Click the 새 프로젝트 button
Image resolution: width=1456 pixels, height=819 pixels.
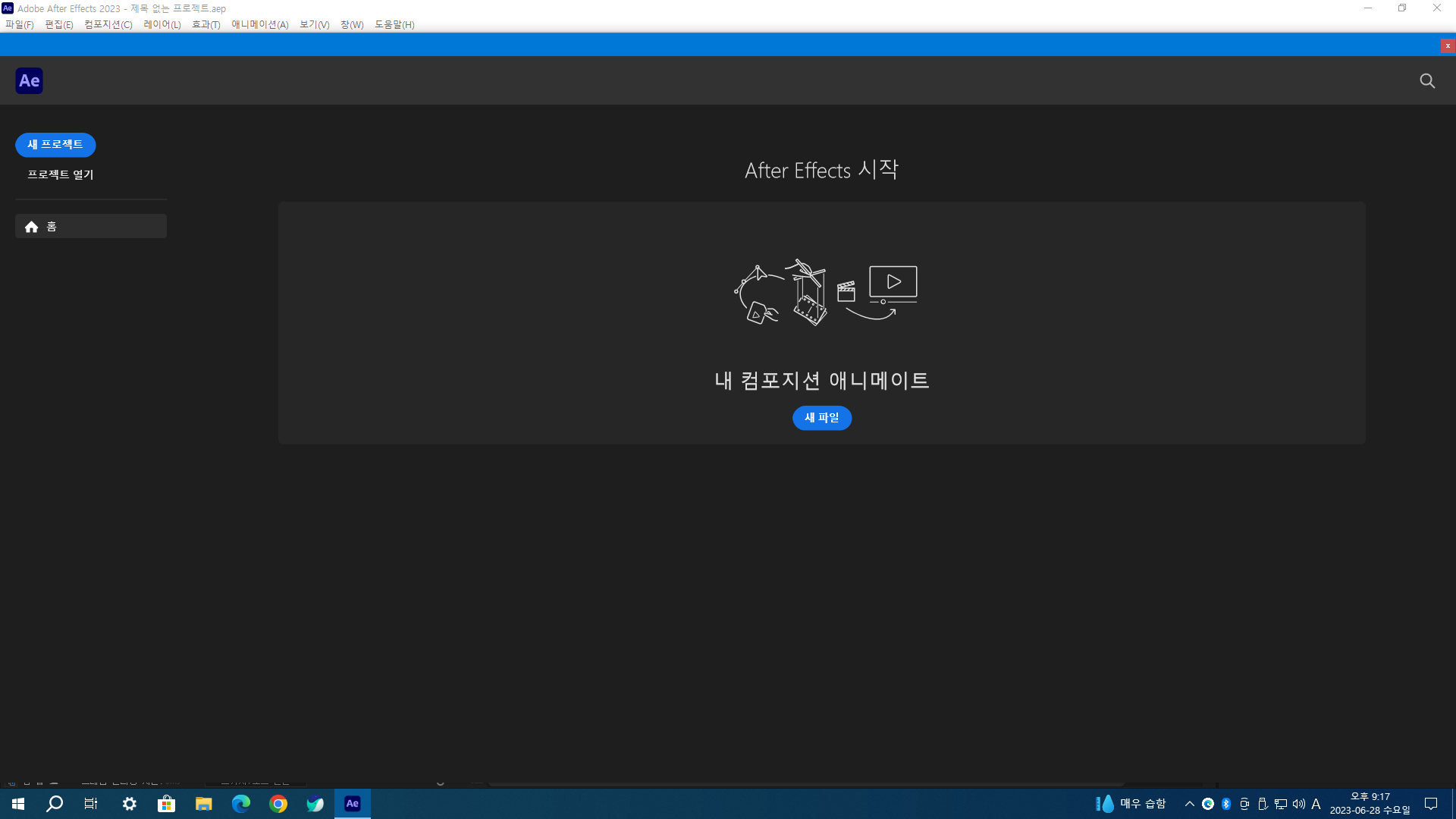click(55, 144)
